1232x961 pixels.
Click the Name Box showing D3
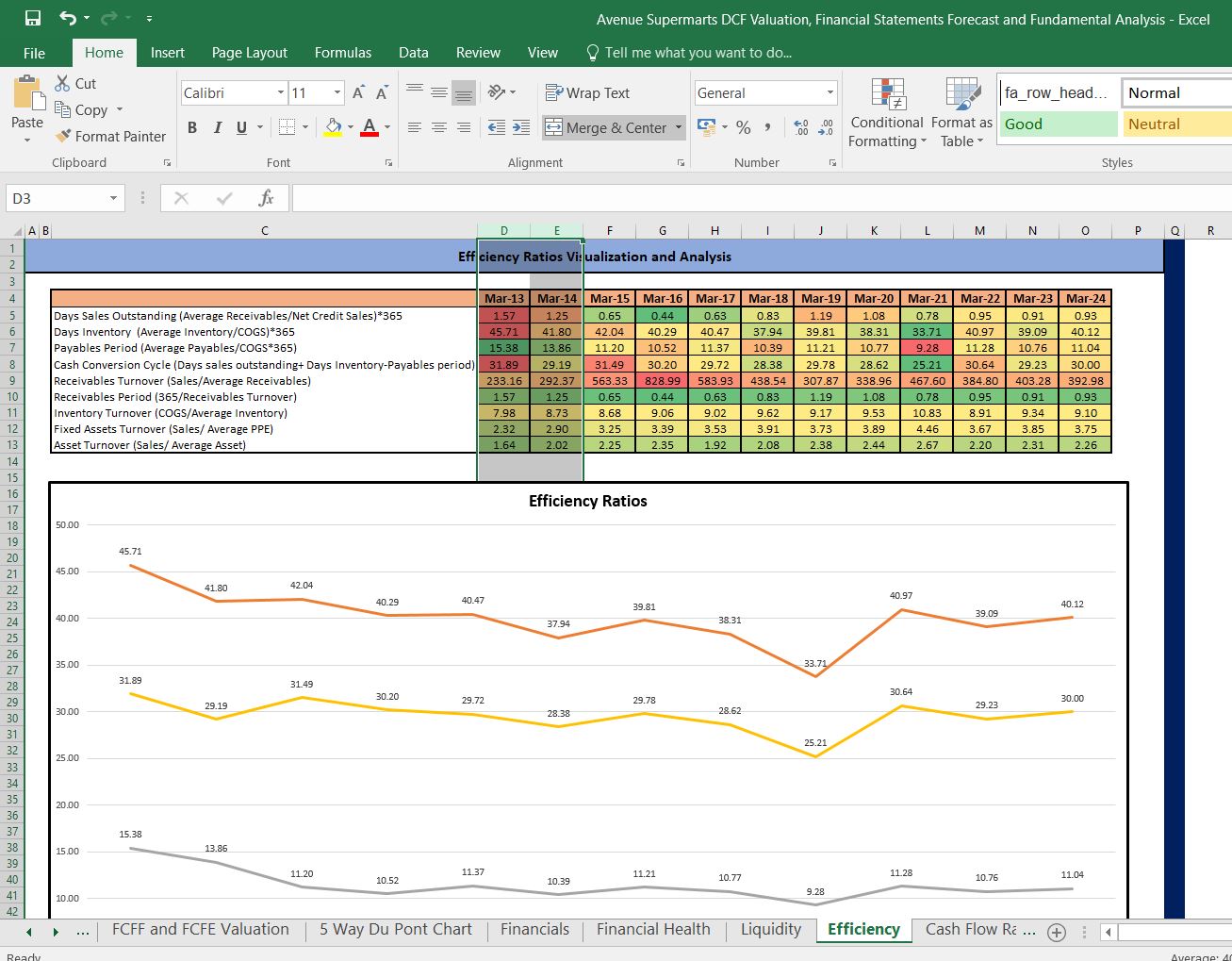[x=56, y=198]
